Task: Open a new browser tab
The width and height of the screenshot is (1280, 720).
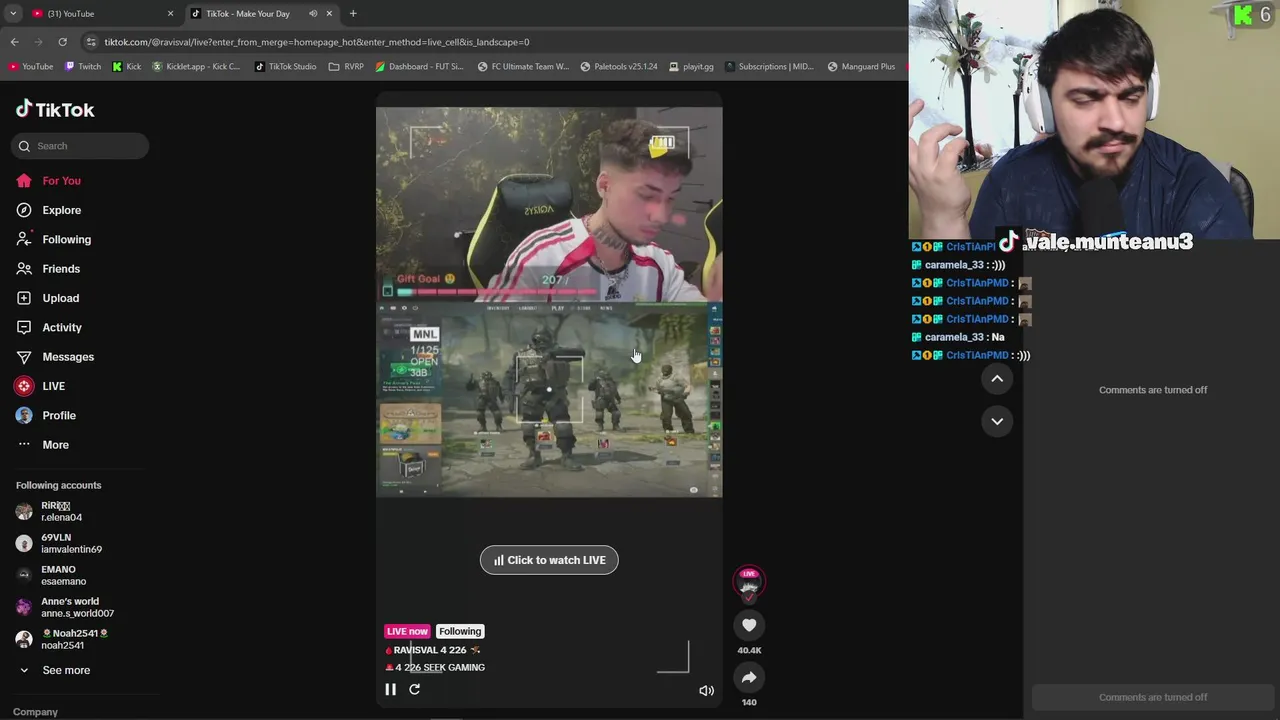Action: click(x=353, y=14)
